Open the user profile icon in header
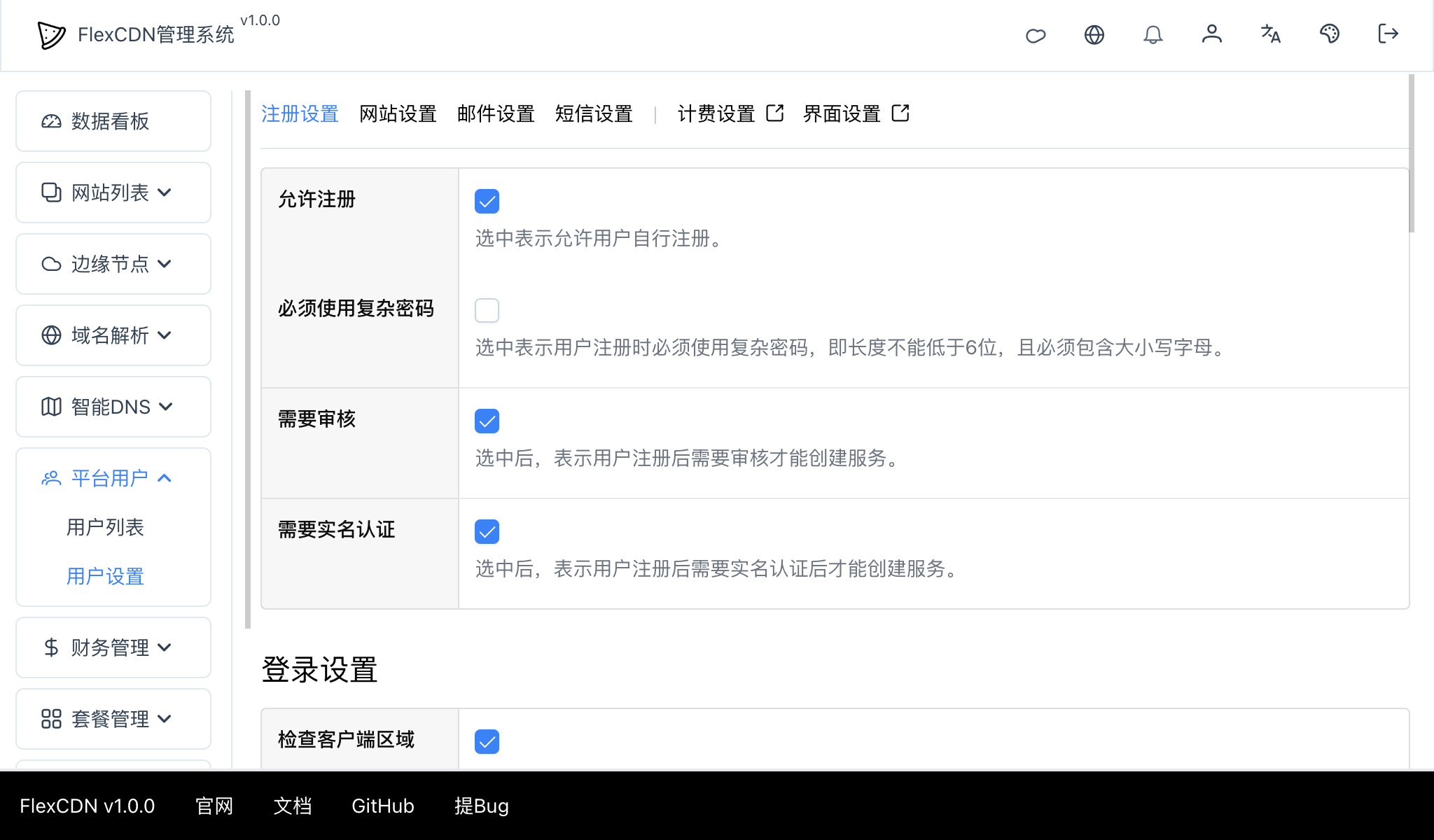This screenshot has height=840, width=1434. coord(1212,34)
